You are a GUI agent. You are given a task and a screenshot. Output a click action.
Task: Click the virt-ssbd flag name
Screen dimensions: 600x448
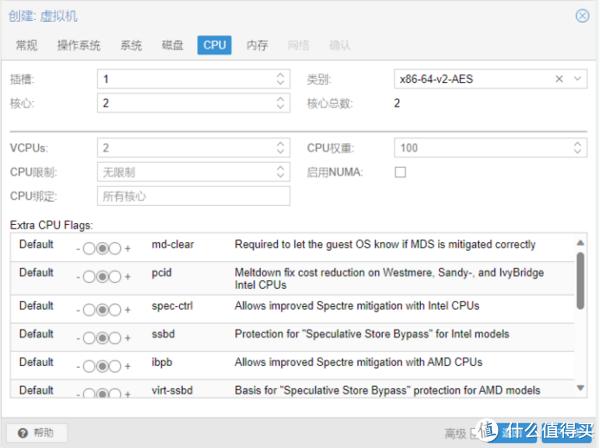click(172, 391)
